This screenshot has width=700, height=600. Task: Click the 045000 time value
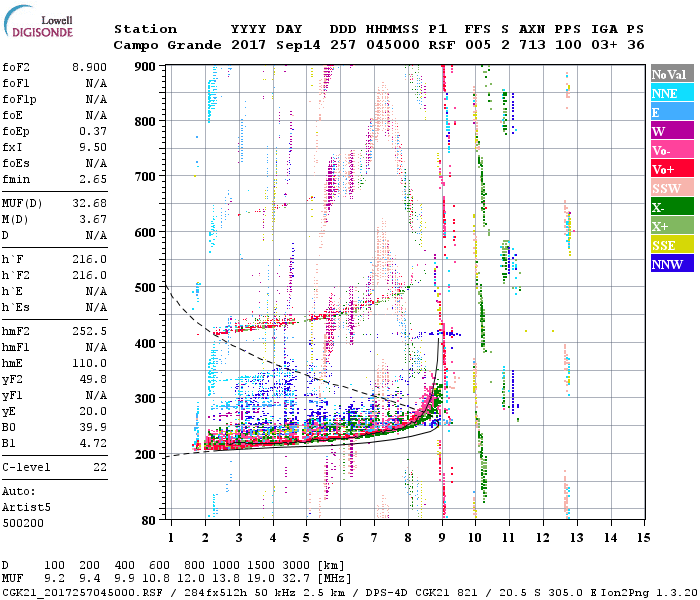[393, 45]
